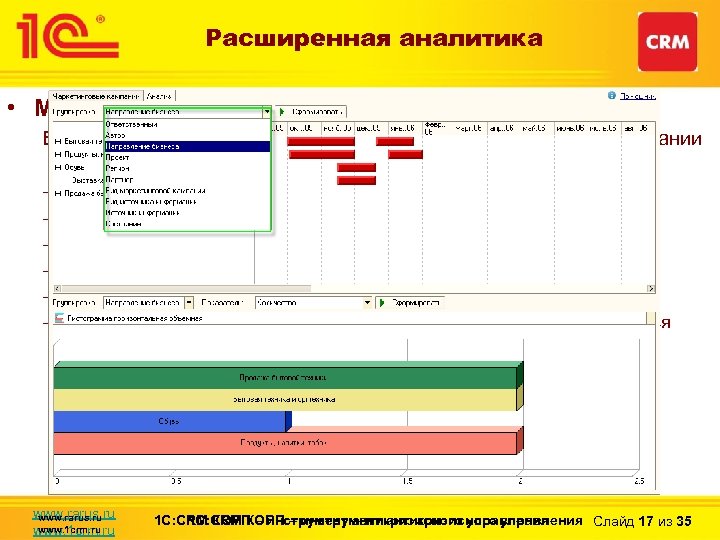Click the lower Сформировать button

pyautogui.click(x=410, y=303)
